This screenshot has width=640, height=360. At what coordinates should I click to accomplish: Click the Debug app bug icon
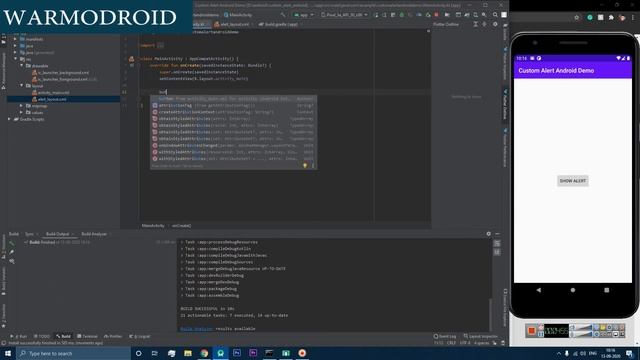pyautogui.click(x=402, y=15)
